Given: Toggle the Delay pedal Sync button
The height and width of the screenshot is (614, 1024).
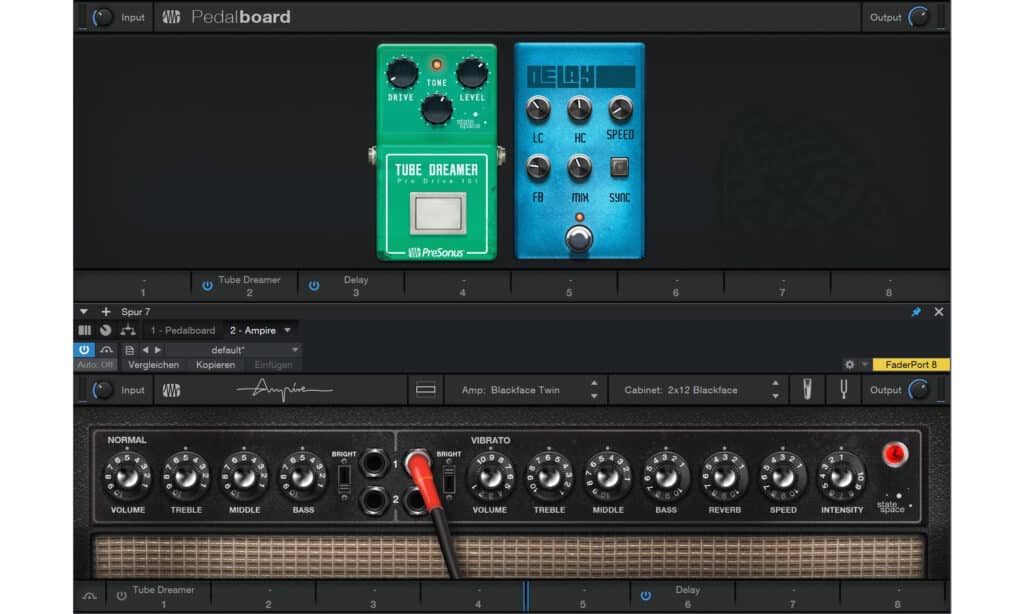Looking at the screenshot, I should (619, 167).
